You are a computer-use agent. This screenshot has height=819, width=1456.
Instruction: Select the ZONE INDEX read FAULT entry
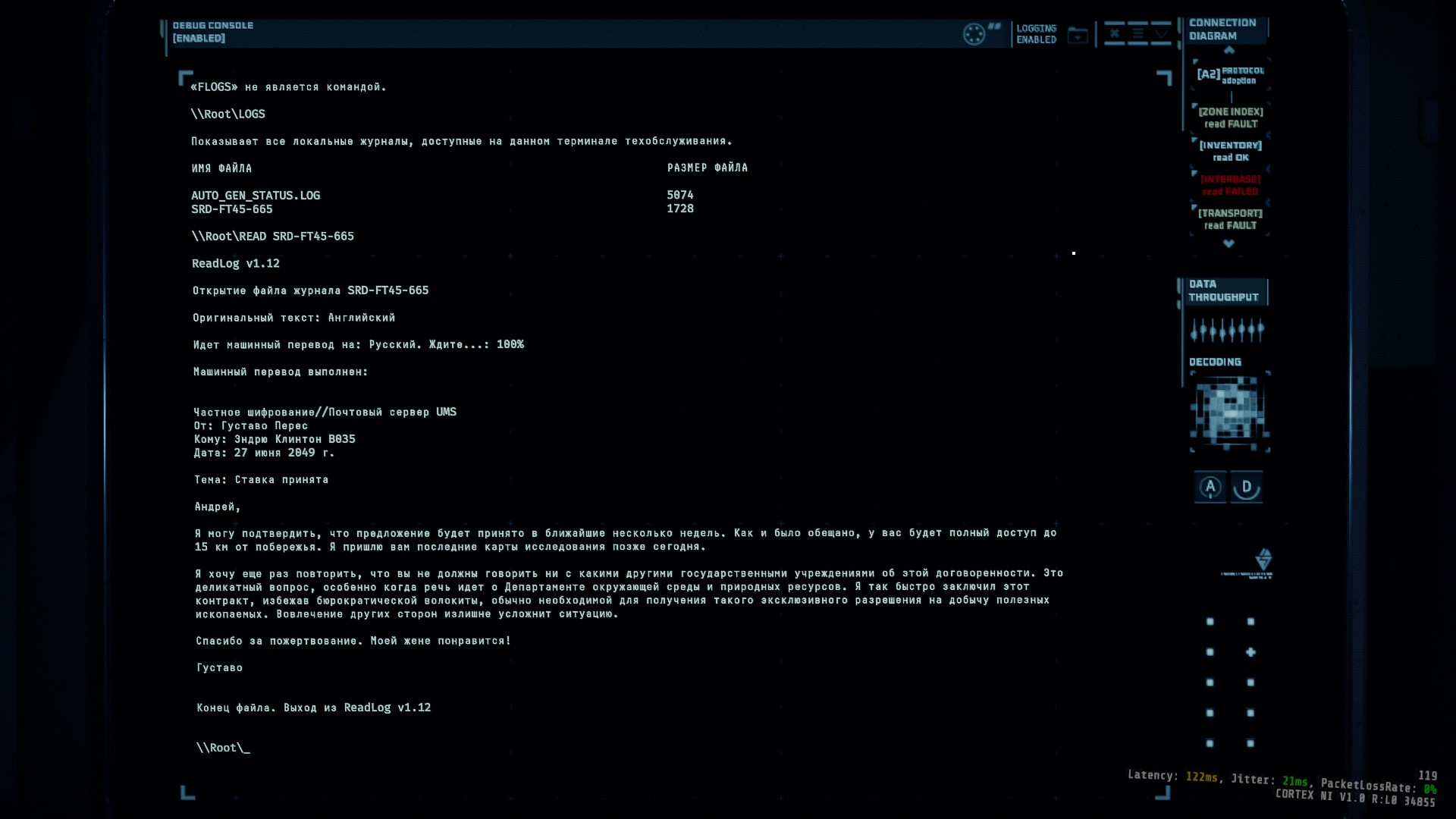pyautogui.click(x=1231, y=118)
